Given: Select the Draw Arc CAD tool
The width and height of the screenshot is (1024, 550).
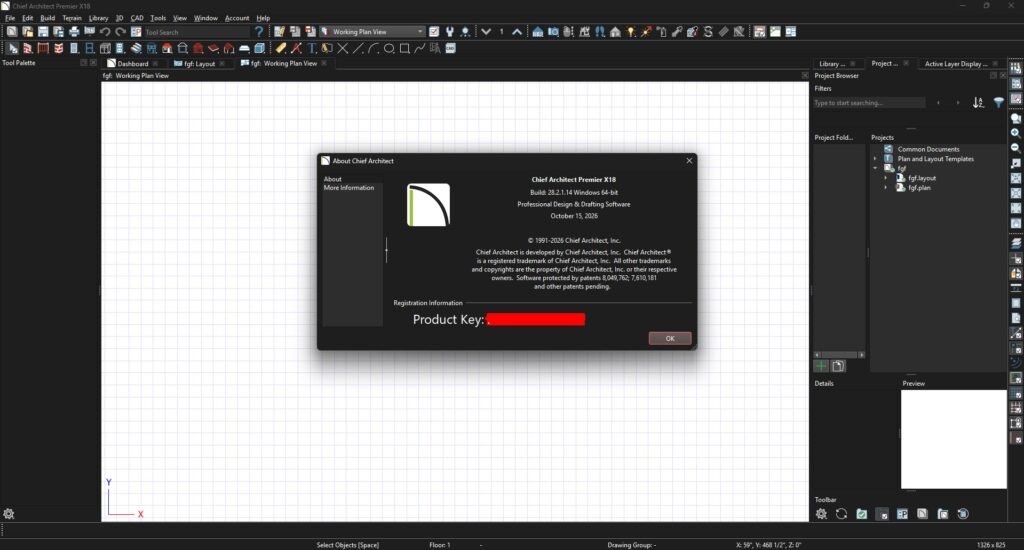Looking at the screenshot, I should tap(373, 48).
